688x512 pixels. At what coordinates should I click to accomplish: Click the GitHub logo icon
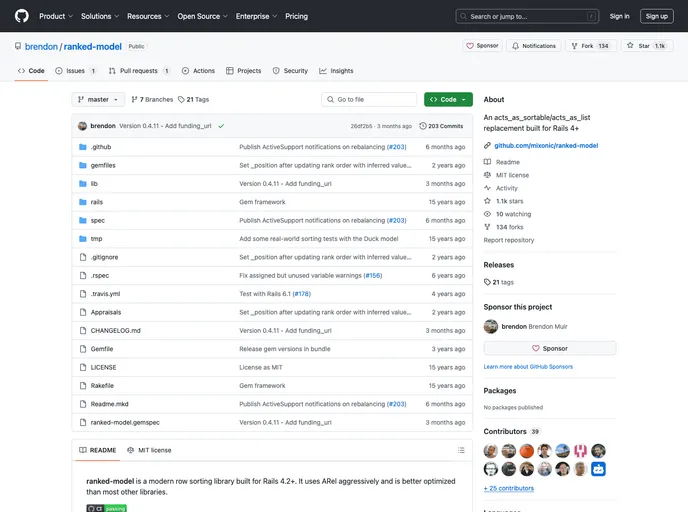(x=21, y=16)
